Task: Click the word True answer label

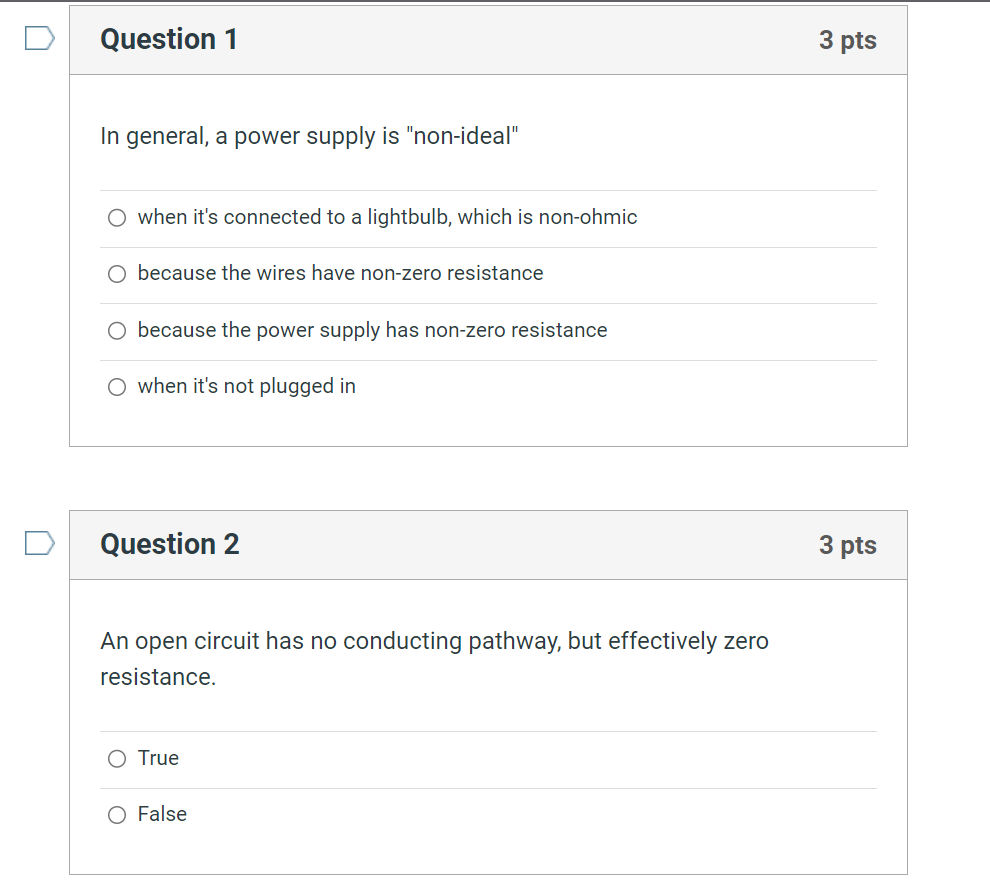Action: pyautogui.click(x=158, y=758)
